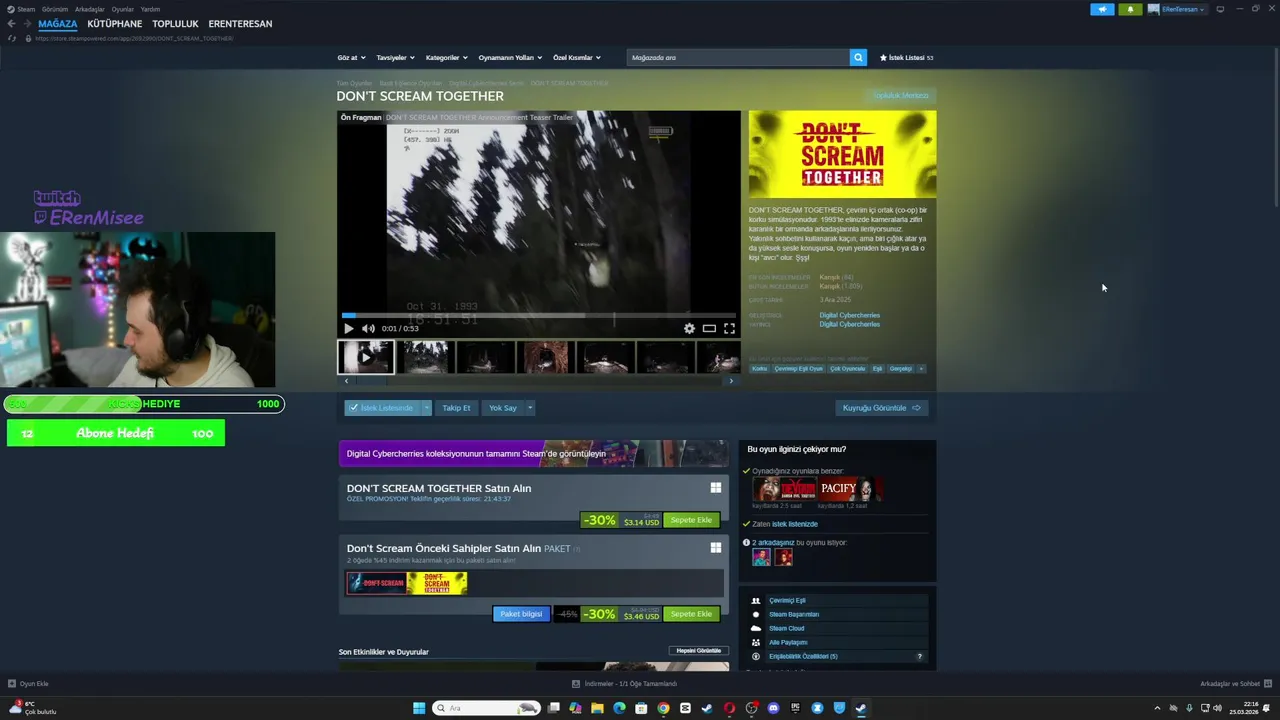Screen dimensions: 1280x720
Task: Open Opera browser from taskbar
Action: click(729, 708)
